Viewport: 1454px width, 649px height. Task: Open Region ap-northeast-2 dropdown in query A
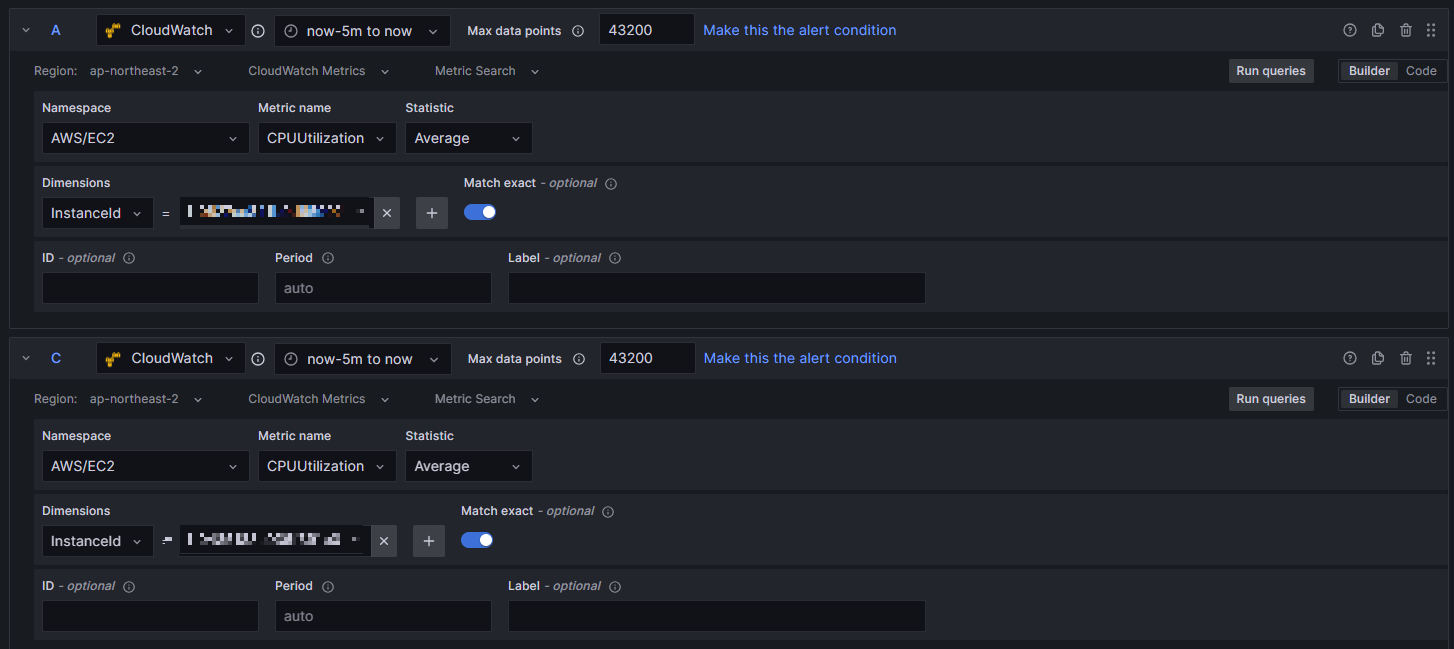tap(146, 71)
